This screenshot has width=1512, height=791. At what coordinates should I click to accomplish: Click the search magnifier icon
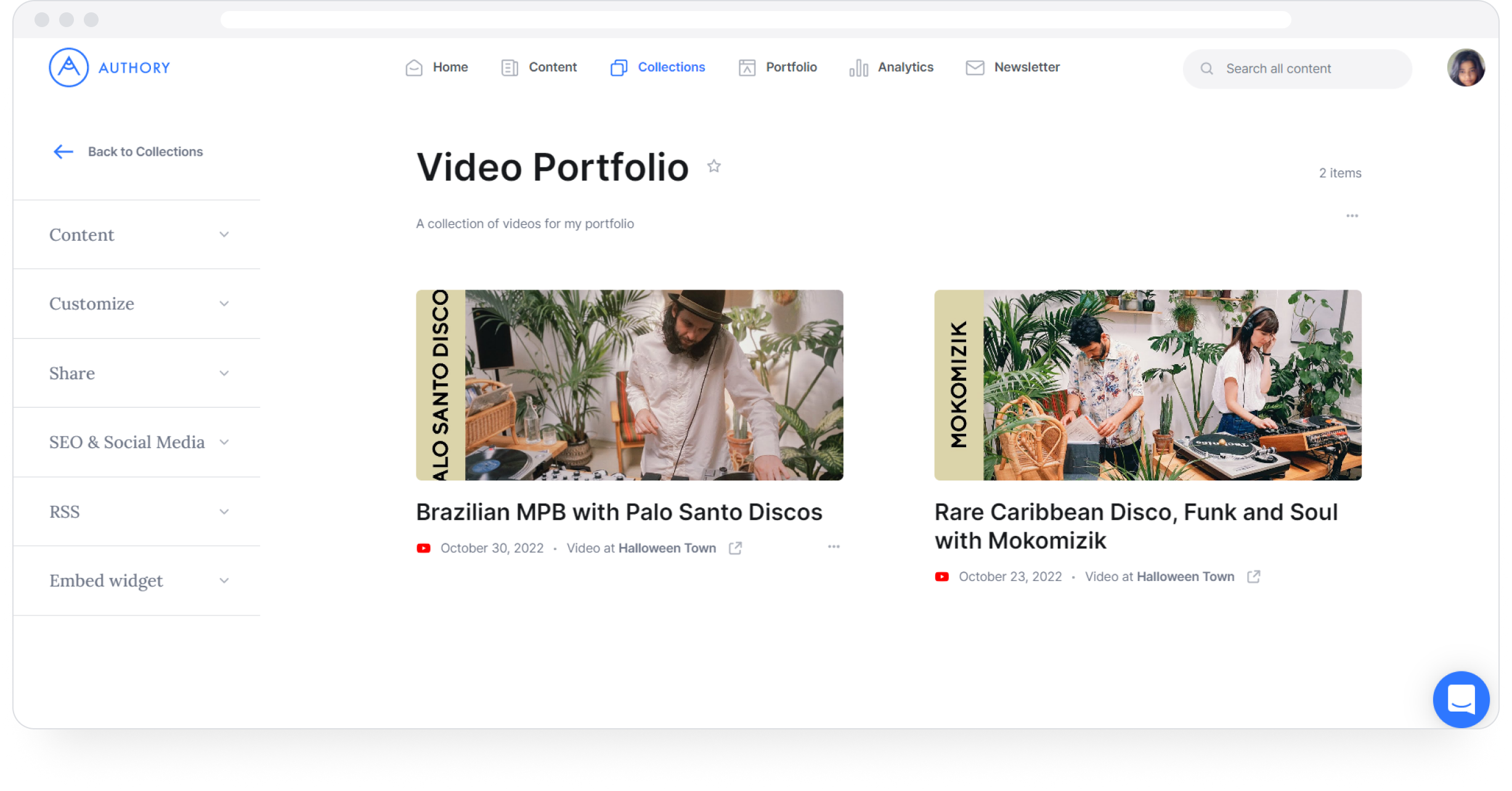tap(1206, 69)
